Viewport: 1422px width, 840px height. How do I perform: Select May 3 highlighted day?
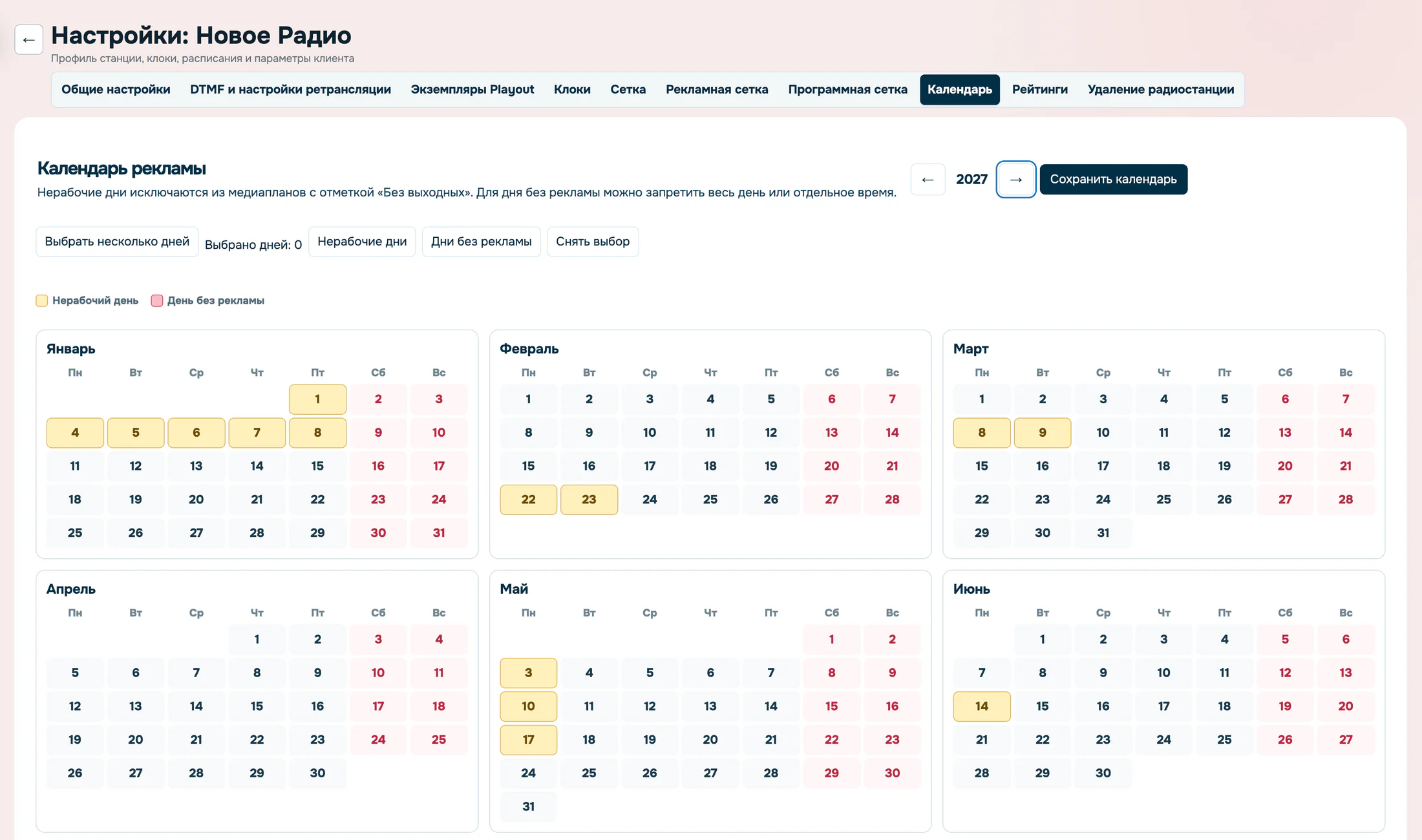528,673
